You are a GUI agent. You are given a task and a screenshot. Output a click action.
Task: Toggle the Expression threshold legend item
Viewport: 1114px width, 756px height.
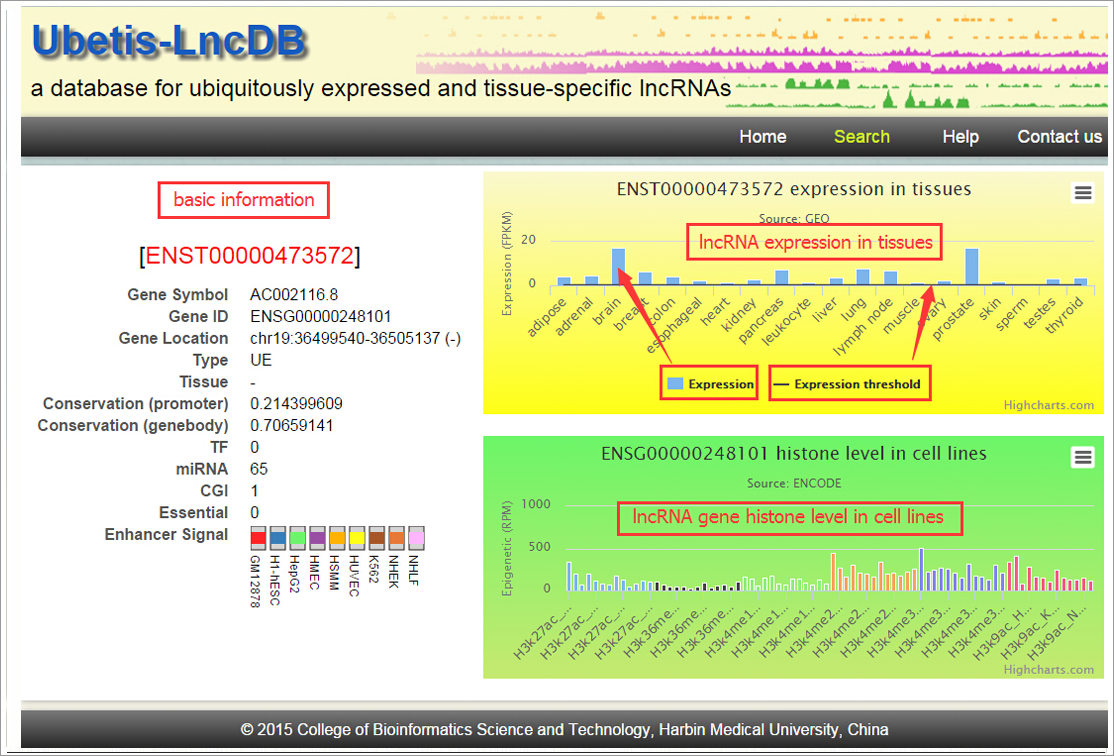(848, 384)
